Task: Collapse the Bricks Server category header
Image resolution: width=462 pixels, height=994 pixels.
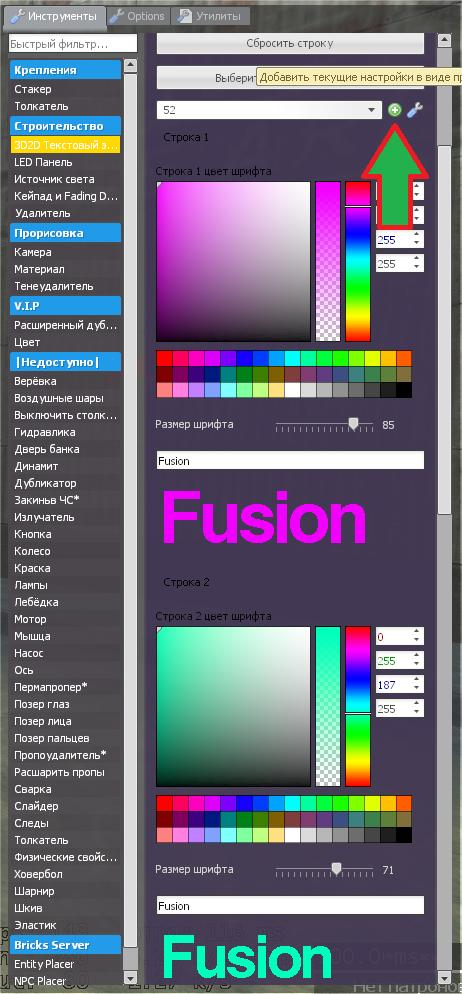Action: pos(65,945)
